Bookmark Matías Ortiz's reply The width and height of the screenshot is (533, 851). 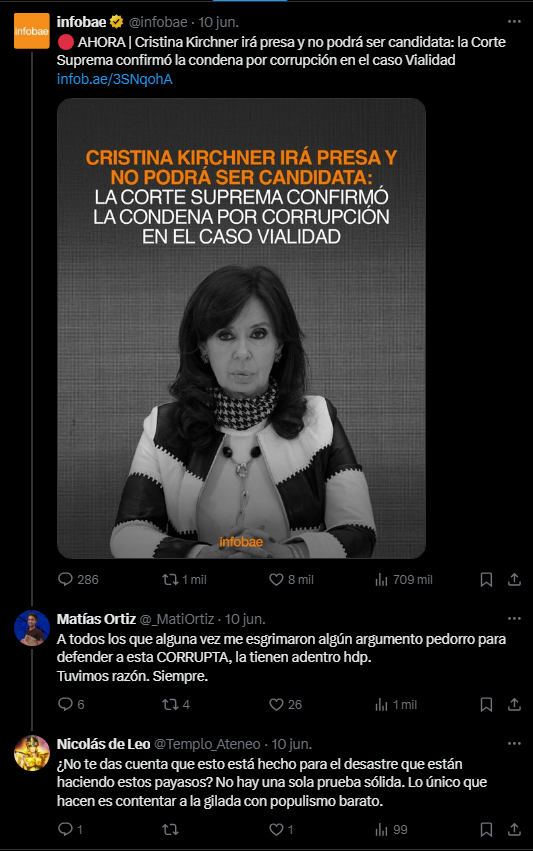tap(486, 704)
